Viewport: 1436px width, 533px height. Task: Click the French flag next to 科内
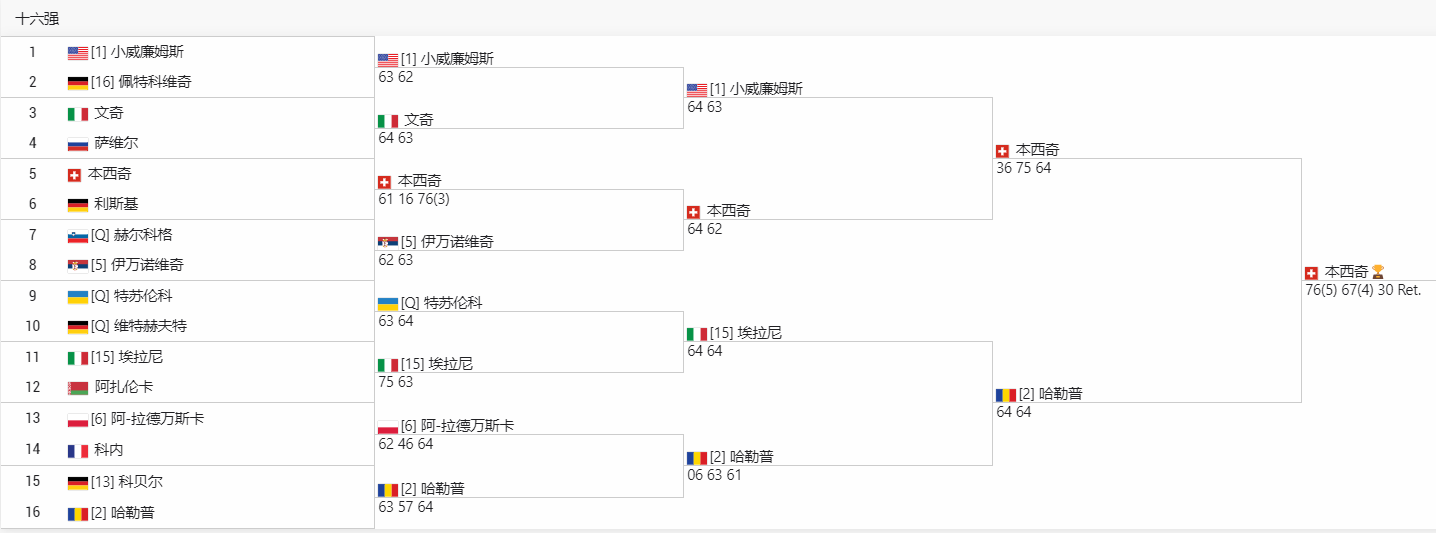(78, 450)
